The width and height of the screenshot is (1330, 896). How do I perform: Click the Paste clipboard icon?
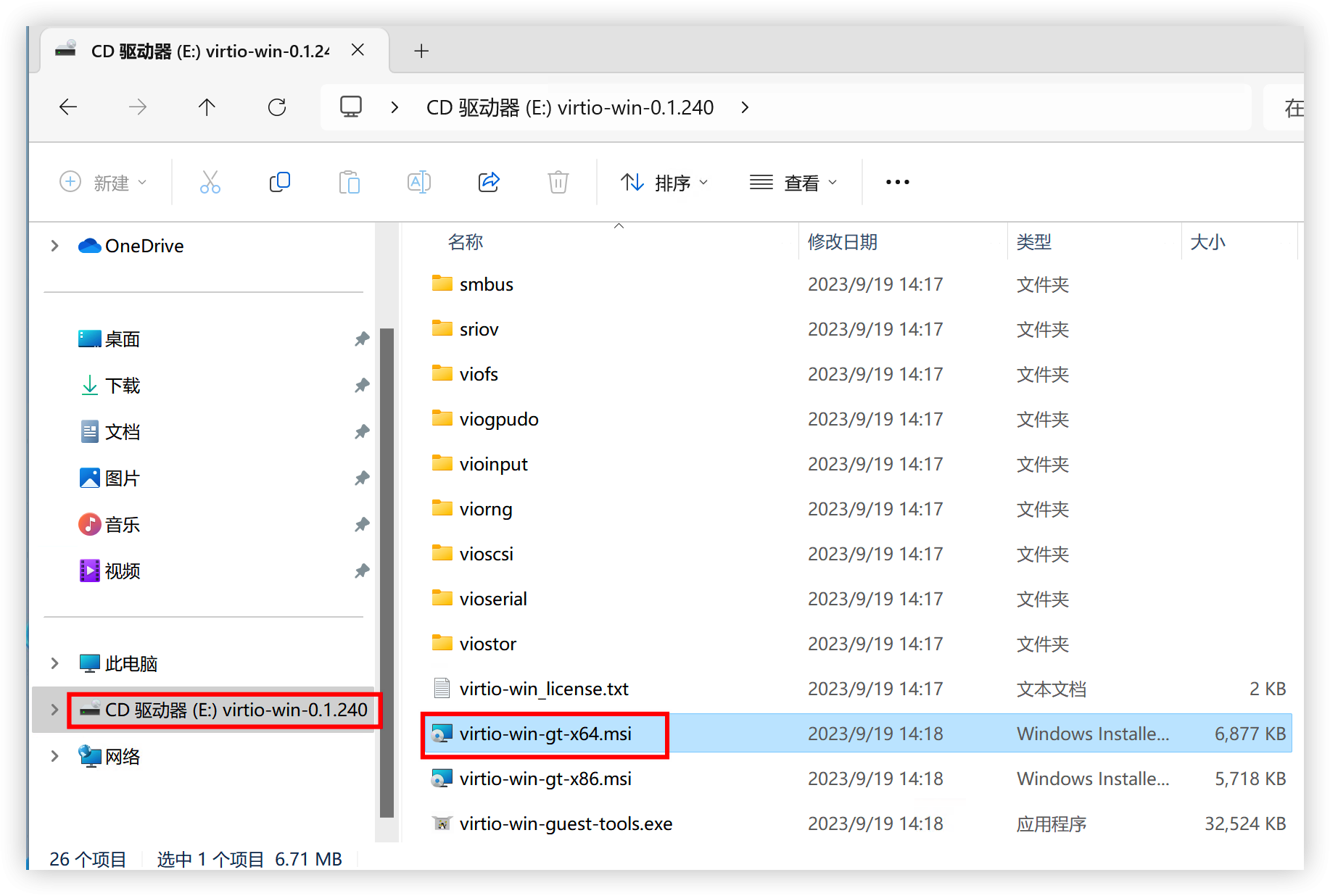point(349,182)
